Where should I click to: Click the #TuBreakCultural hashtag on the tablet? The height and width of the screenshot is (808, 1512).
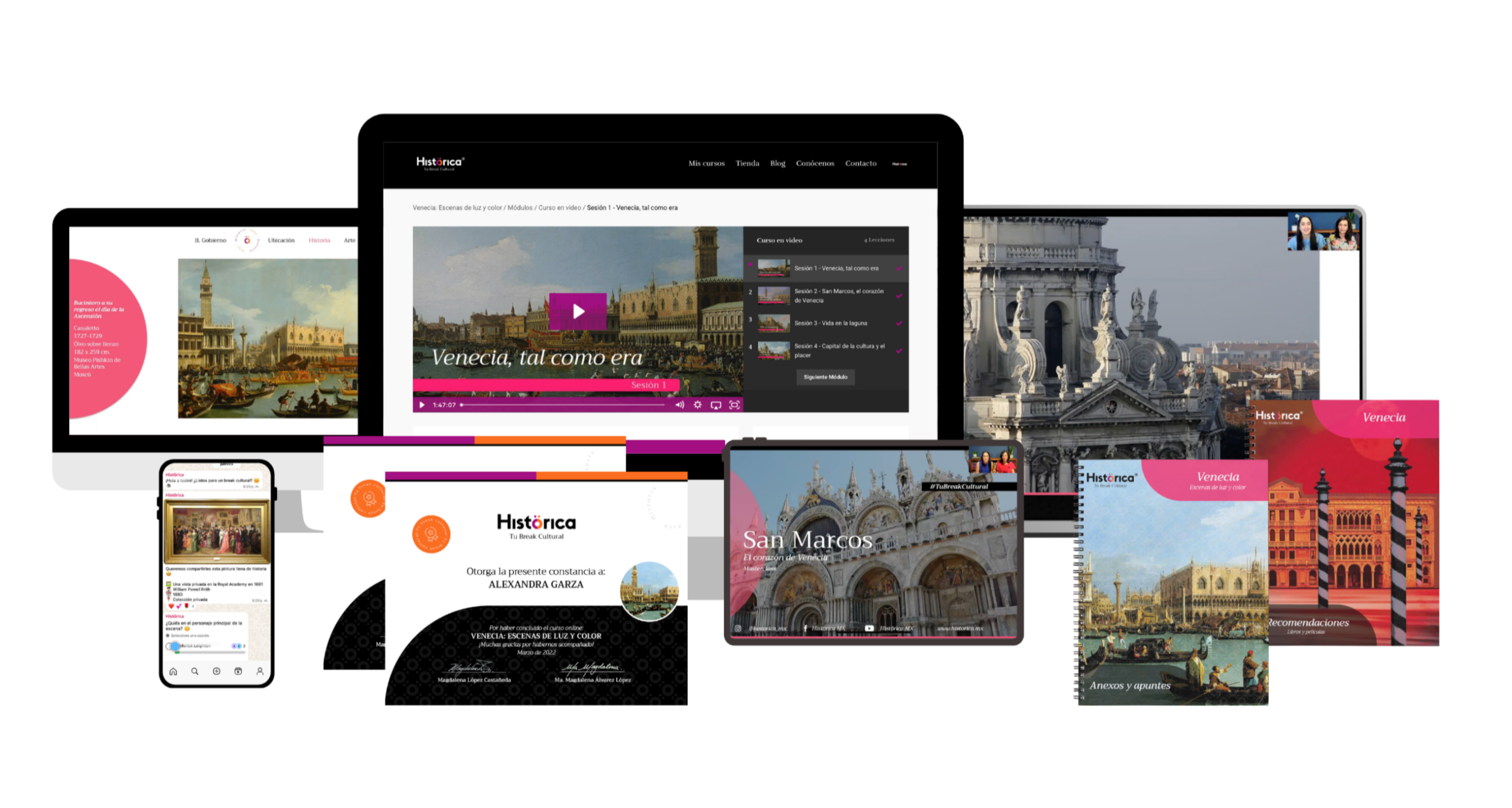click(958, 487)
